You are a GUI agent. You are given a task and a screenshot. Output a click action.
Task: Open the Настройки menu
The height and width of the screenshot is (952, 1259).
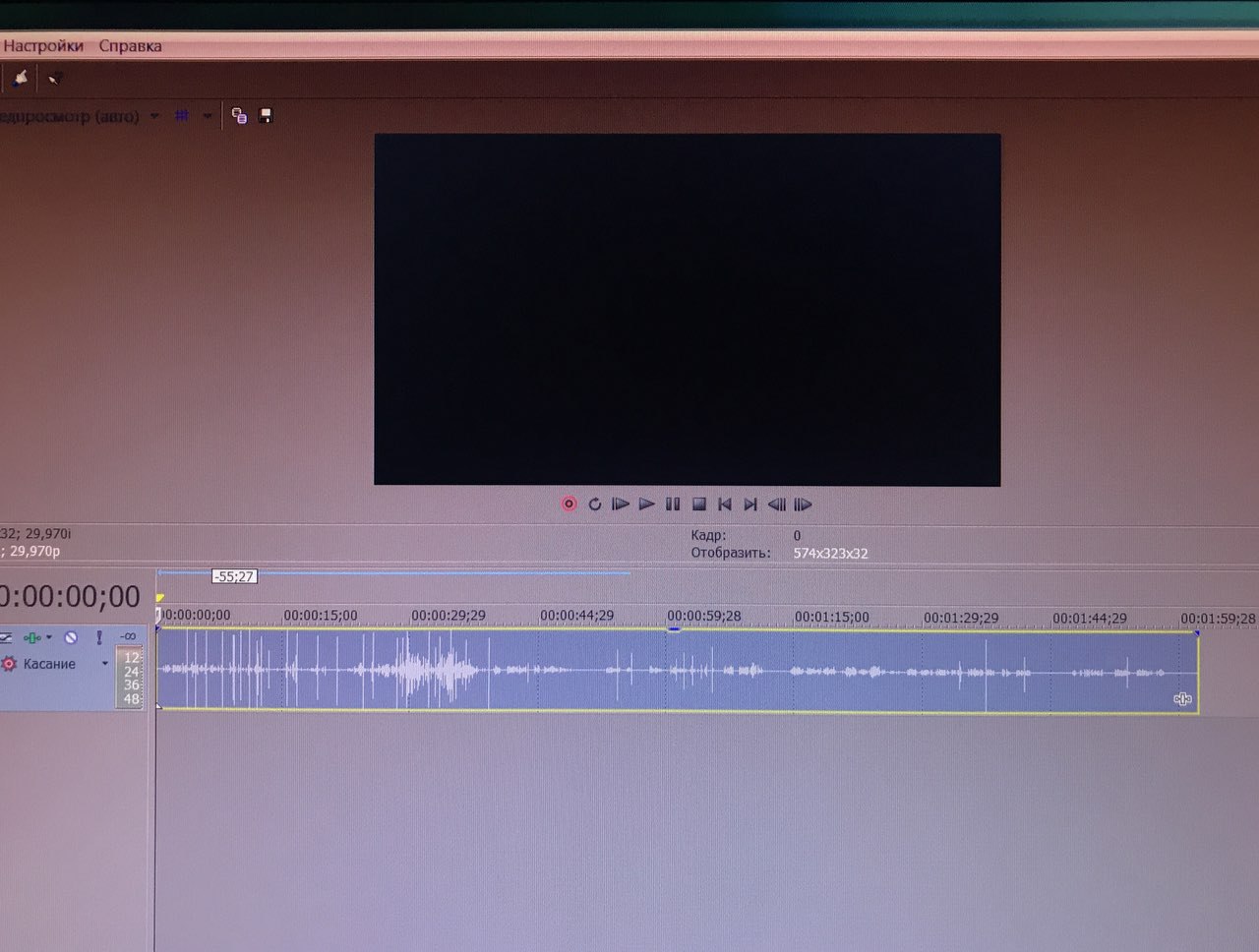click(42, 45)
